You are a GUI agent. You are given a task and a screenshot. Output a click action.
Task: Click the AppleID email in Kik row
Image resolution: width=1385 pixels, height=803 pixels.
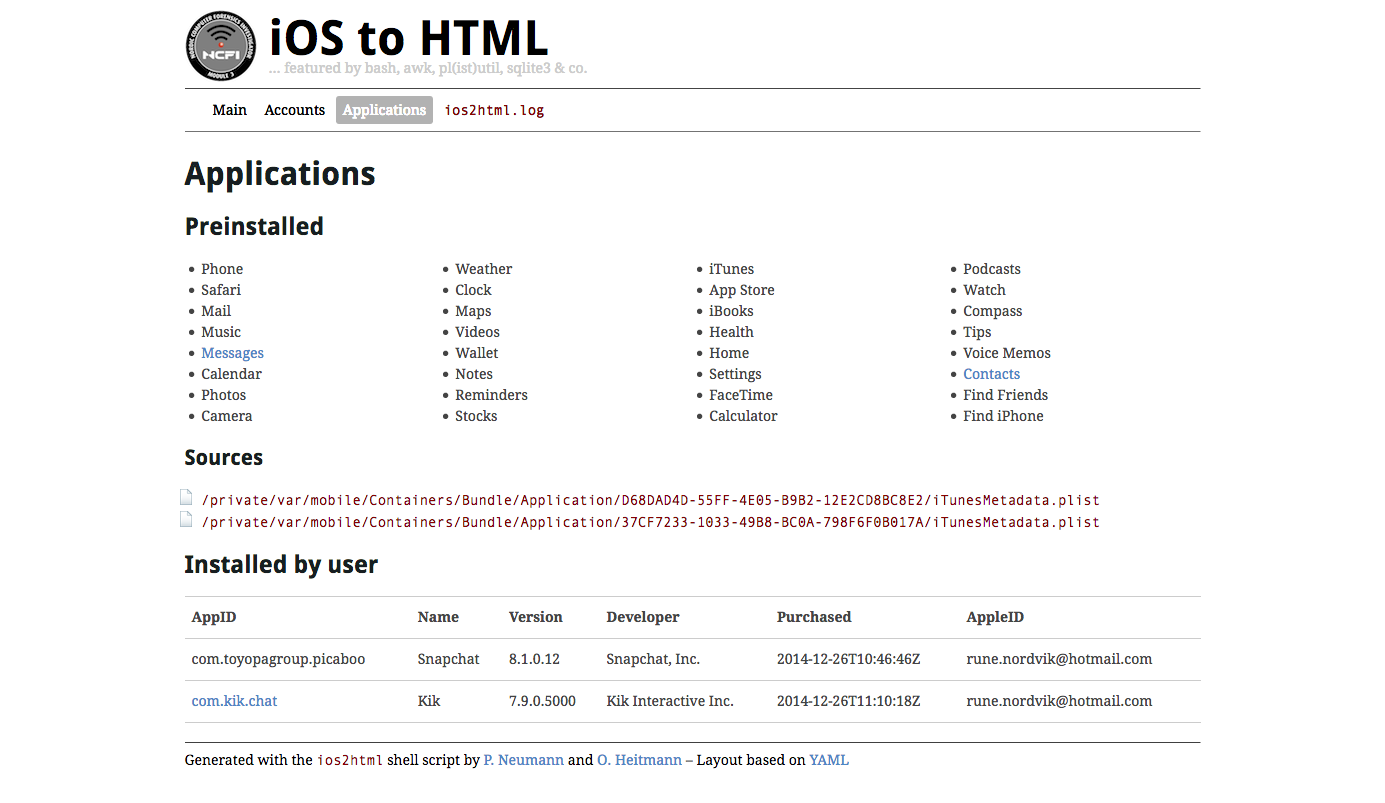point(1059,701)
